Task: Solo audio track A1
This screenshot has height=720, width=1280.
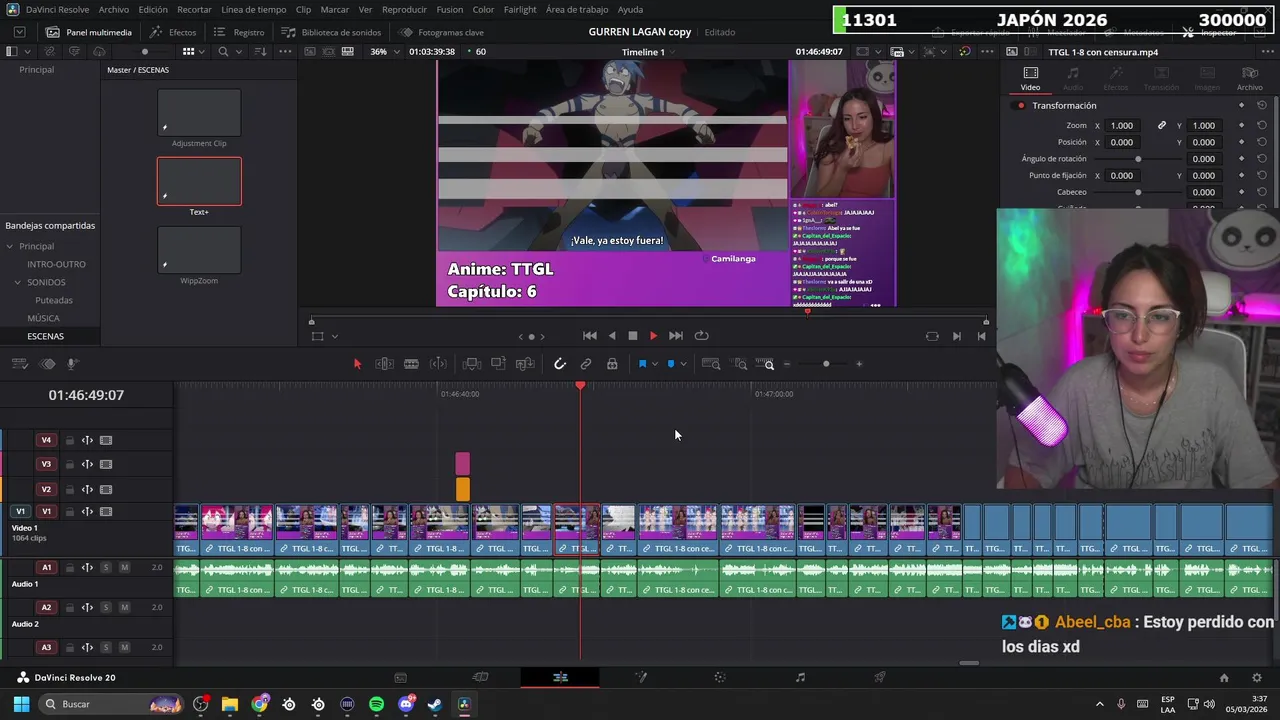Action: click(105, 567)
